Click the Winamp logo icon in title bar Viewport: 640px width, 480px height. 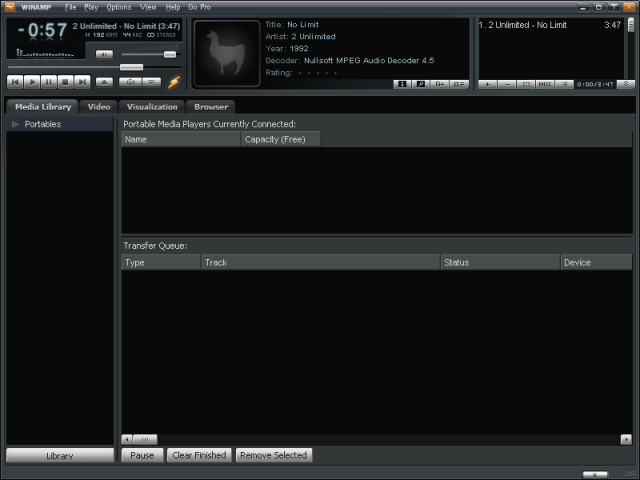pyautogui.click(x=9, y=7)
